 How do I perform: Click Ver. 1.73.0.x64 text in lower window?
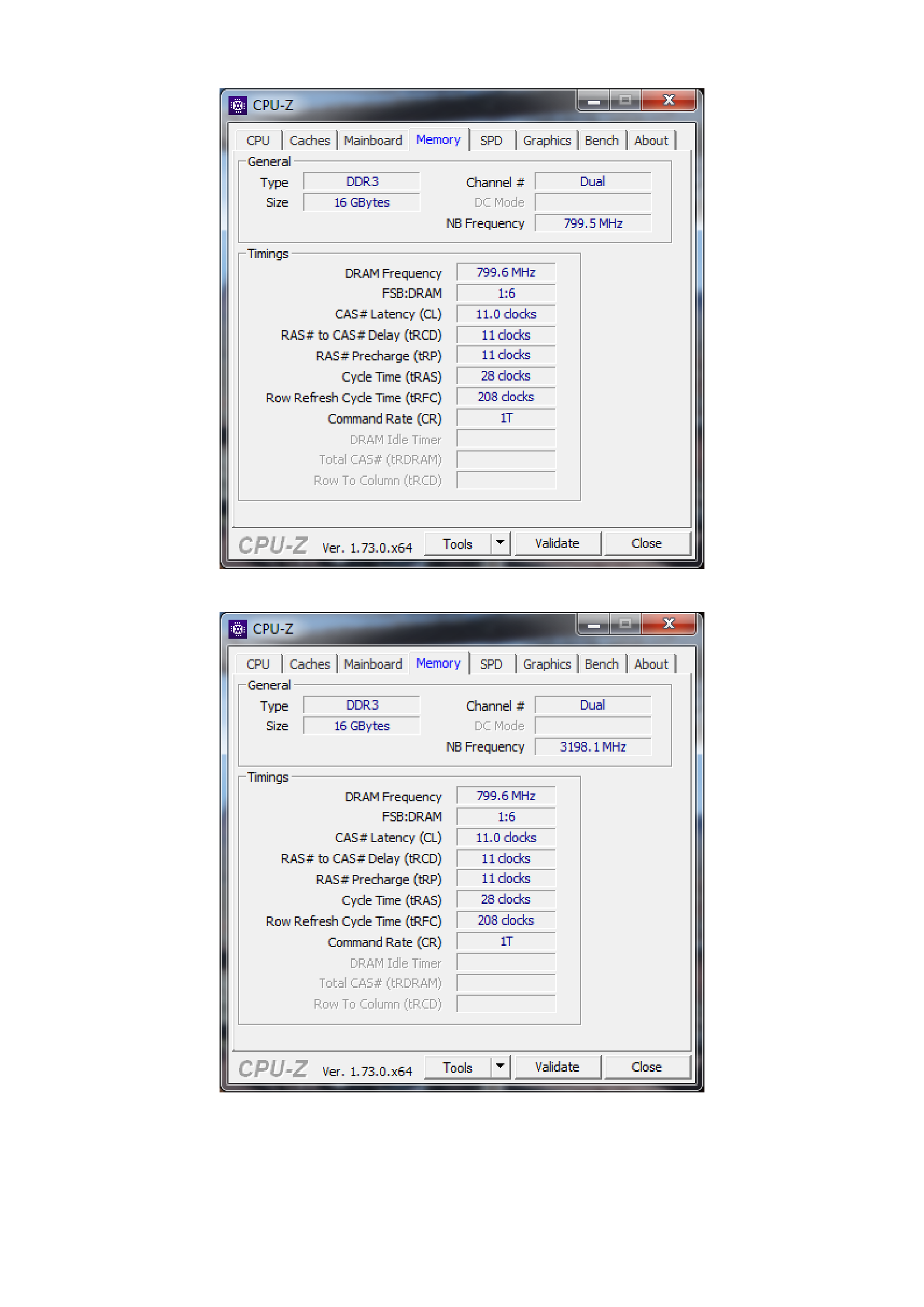[x=367, y=1072]
